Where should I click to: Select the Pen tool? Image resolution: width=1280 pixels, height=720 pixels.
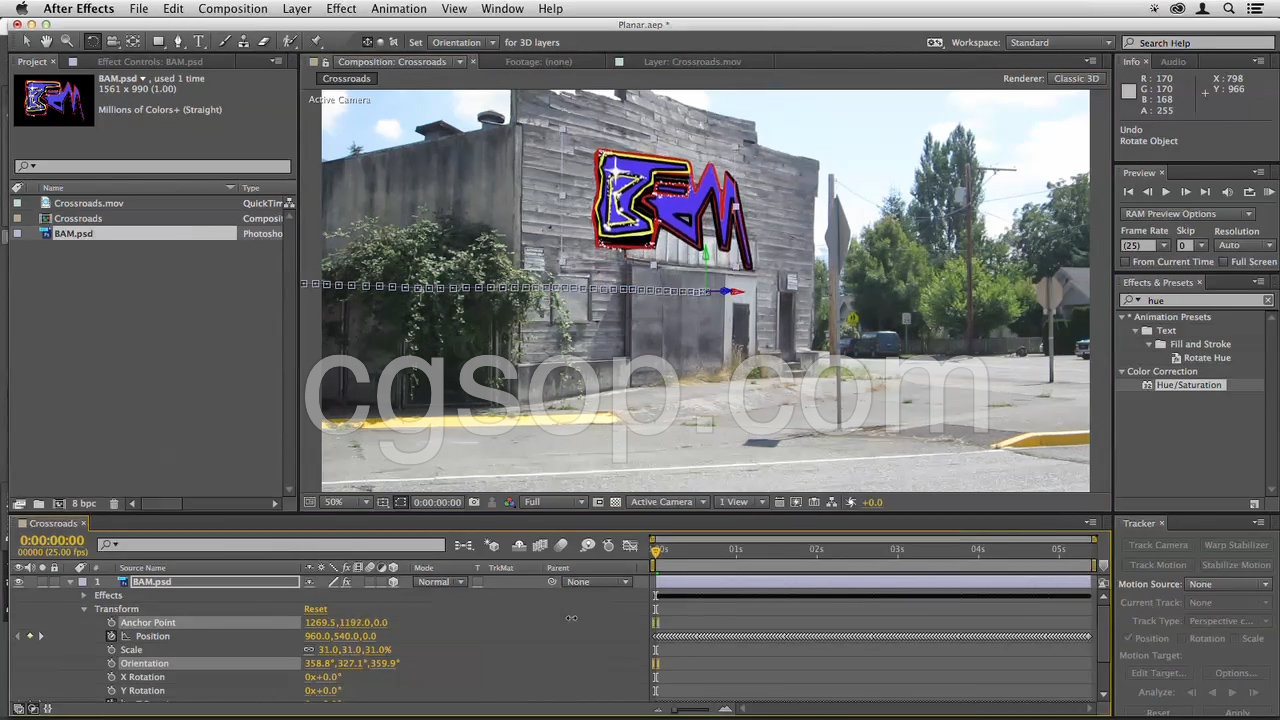[x=179, y=42]
